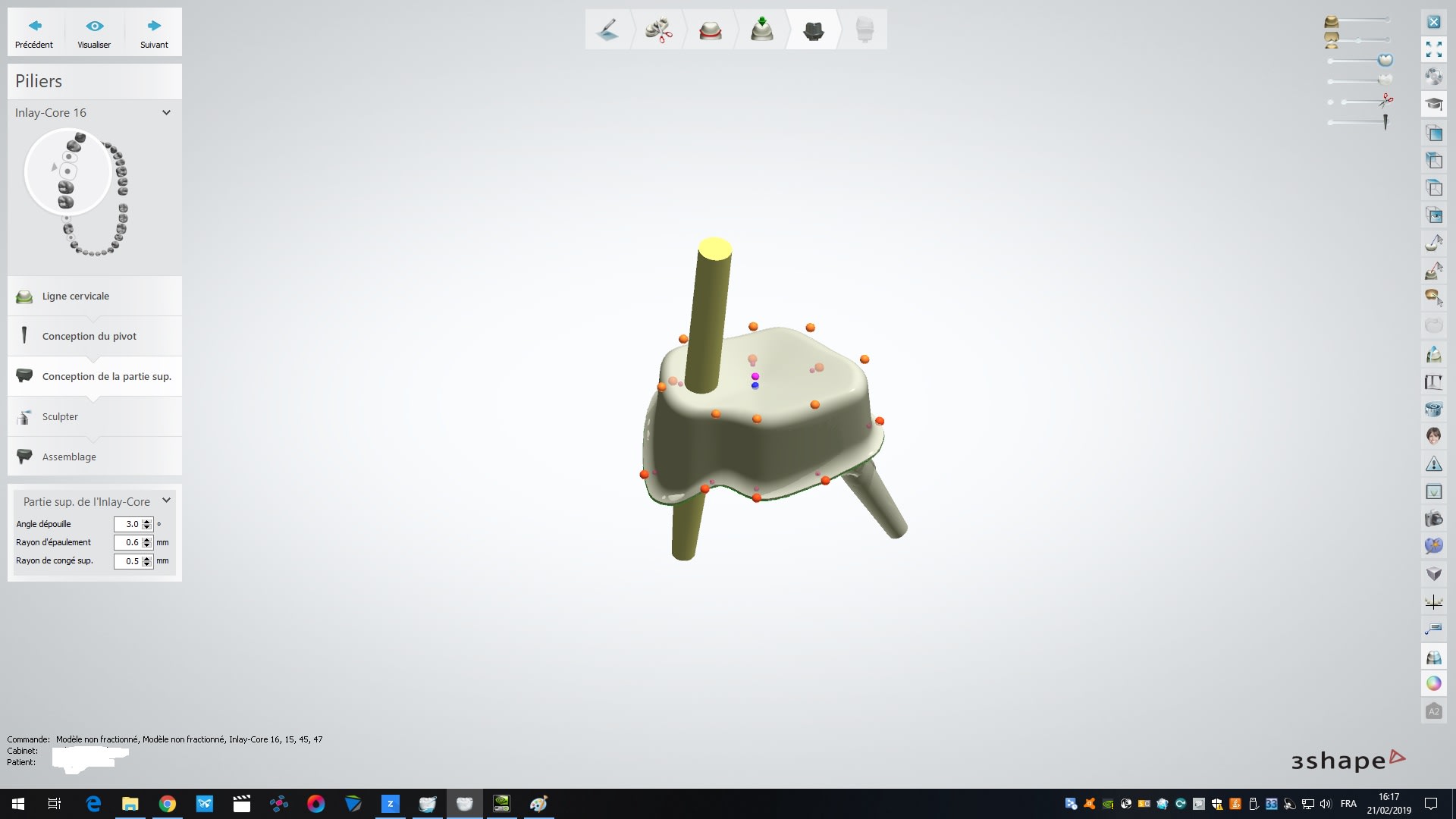Expand the Inlay-Core 16 dropdown
This screenshot has height=819, width=1456.
click(x=166, y=112)
